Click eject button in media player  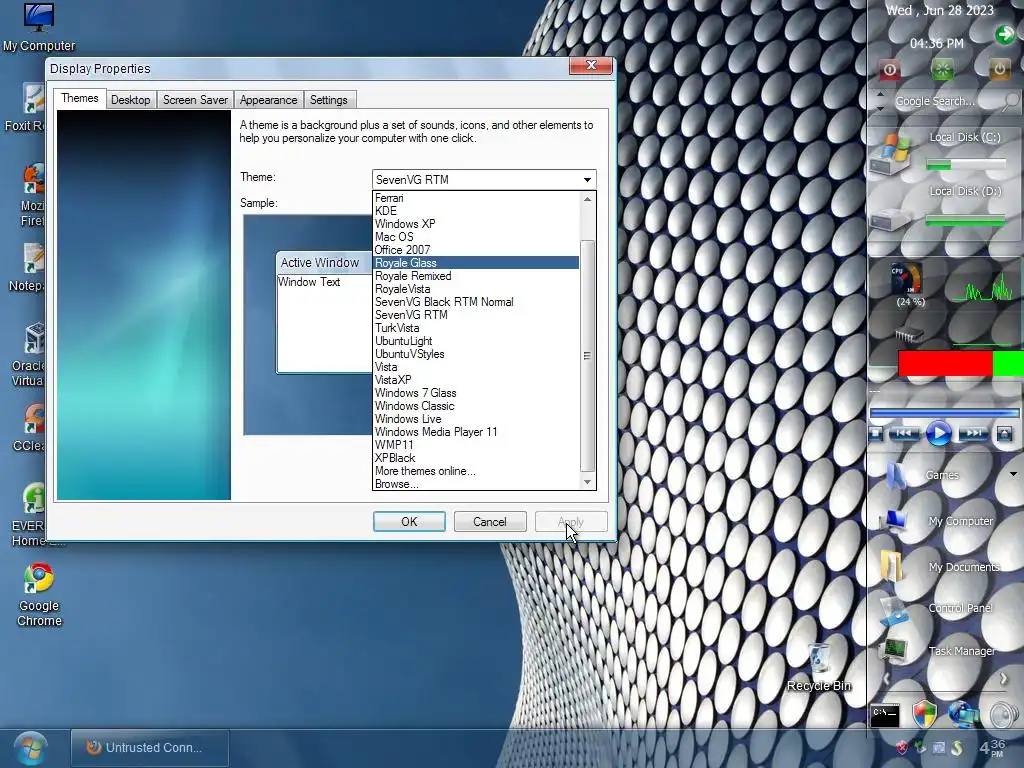click(x=1004, y=434)
